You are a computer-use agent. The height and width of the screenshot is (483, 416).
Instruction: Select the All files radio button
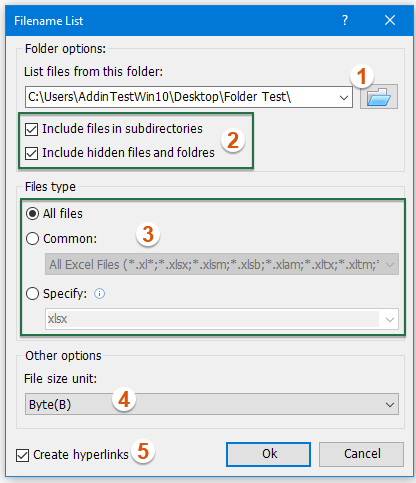(32, 214)
